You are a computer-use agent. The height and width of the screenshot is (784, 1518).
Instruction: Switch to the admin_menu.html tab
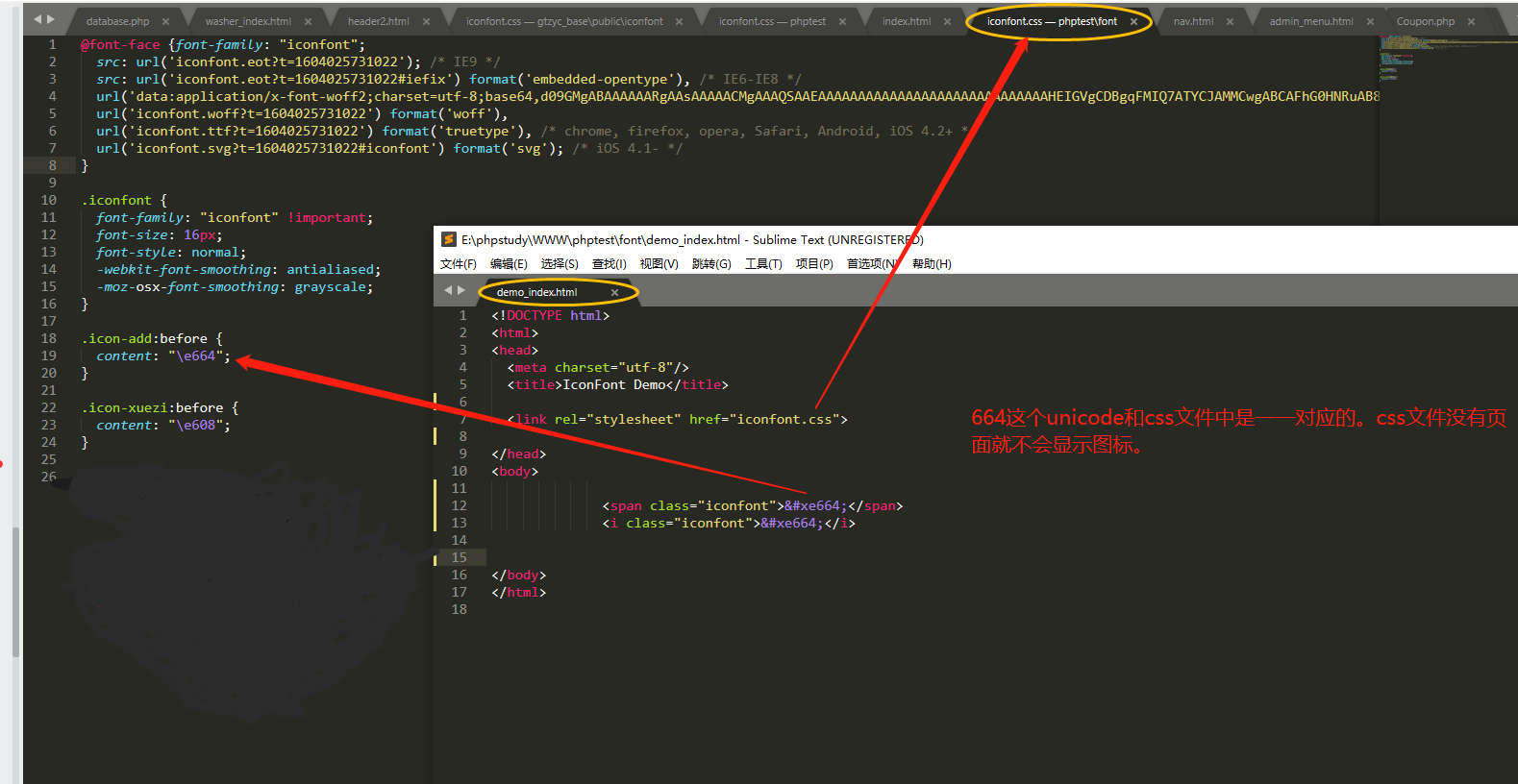(x=1311, y=21)
